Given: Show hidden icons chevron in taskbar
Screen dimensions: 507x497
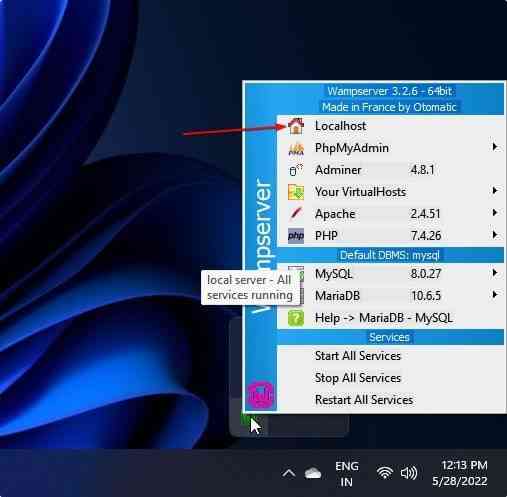Looking at the screenshot, I should pos(289,473).
